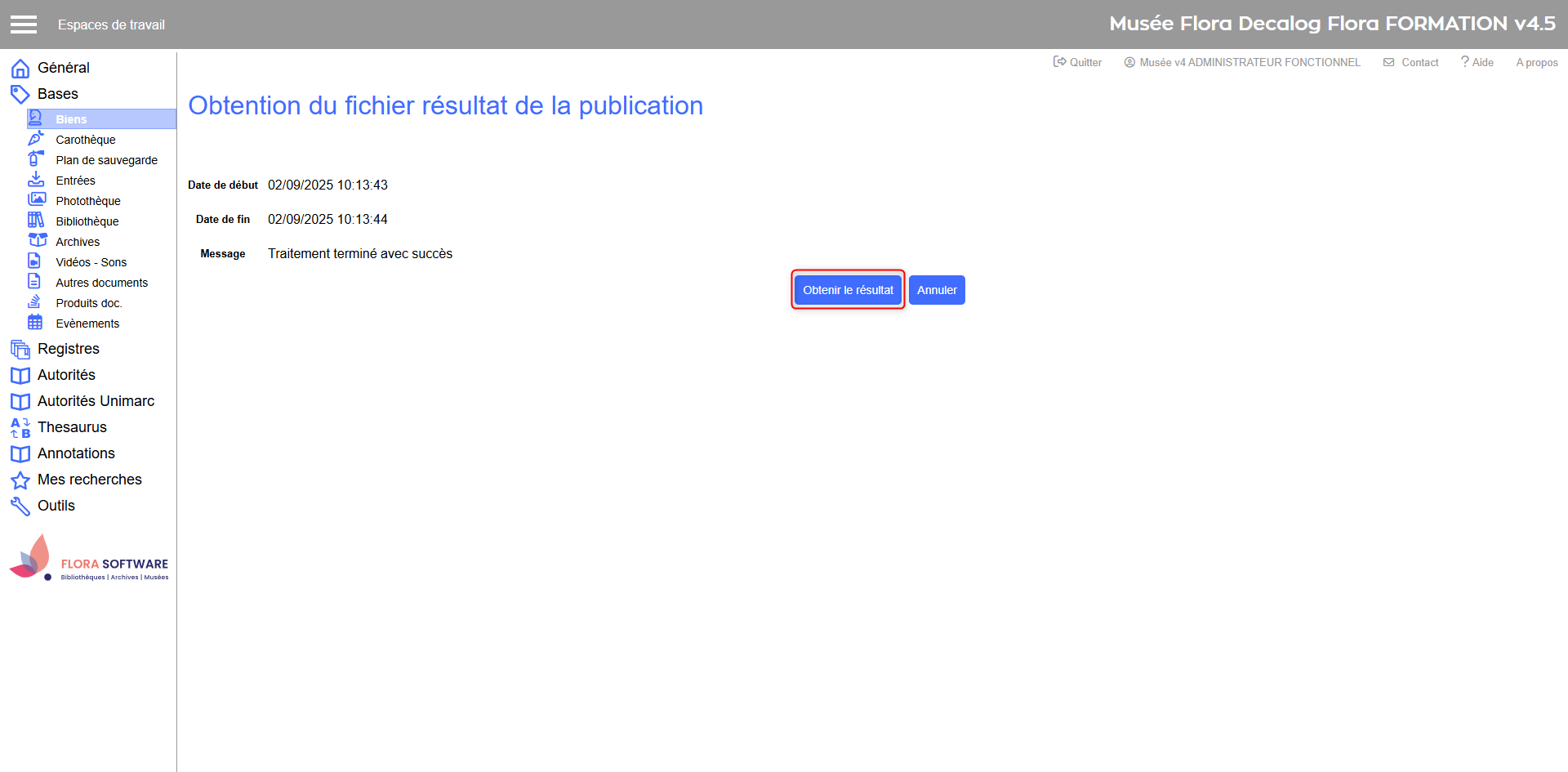Click the Quitter link
The image size is (1568, 772).
tap(1078, 62)
